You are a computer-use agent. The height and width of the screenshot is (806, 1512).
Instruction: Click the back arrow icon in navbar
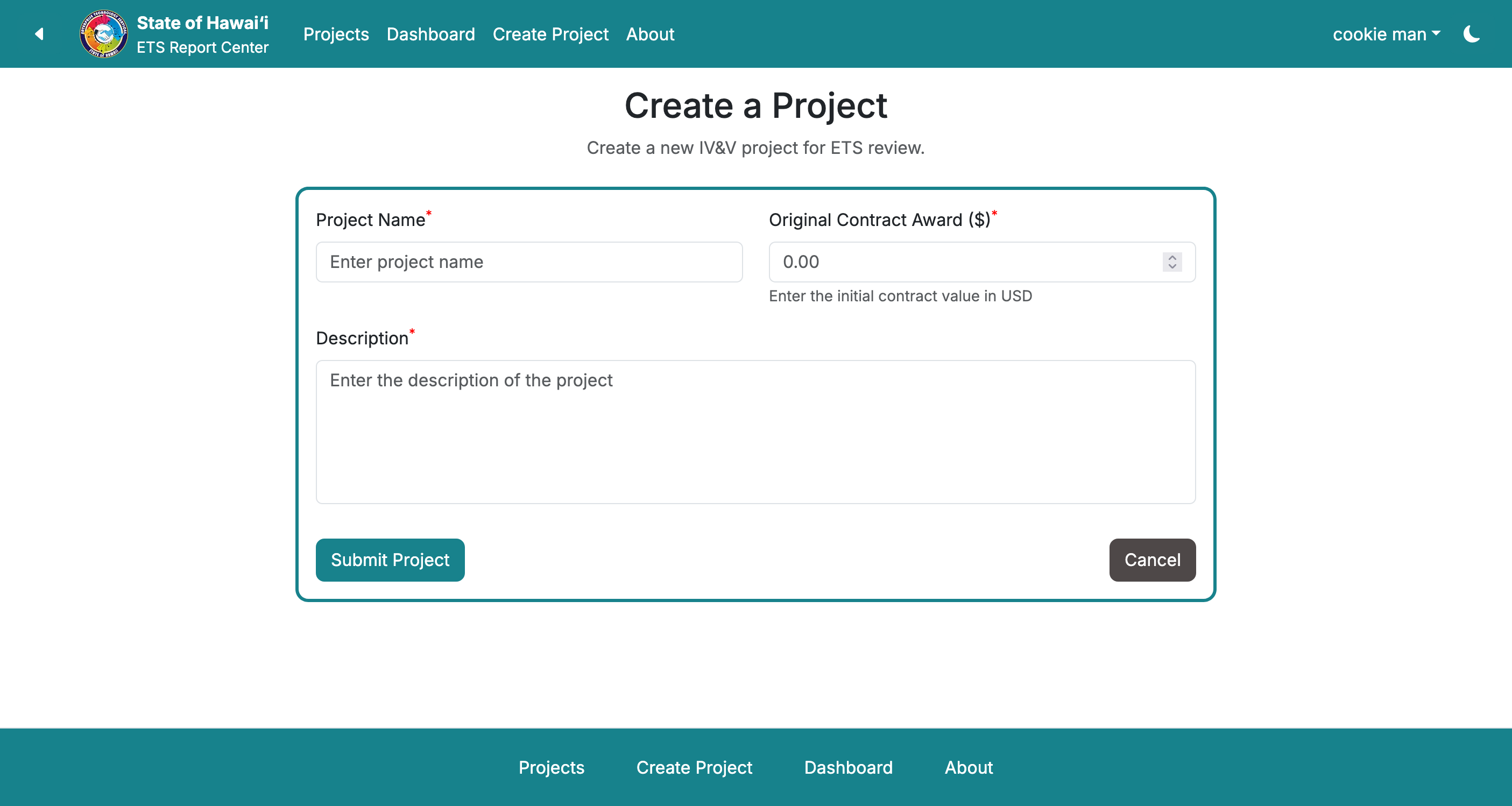click(39, 34)
